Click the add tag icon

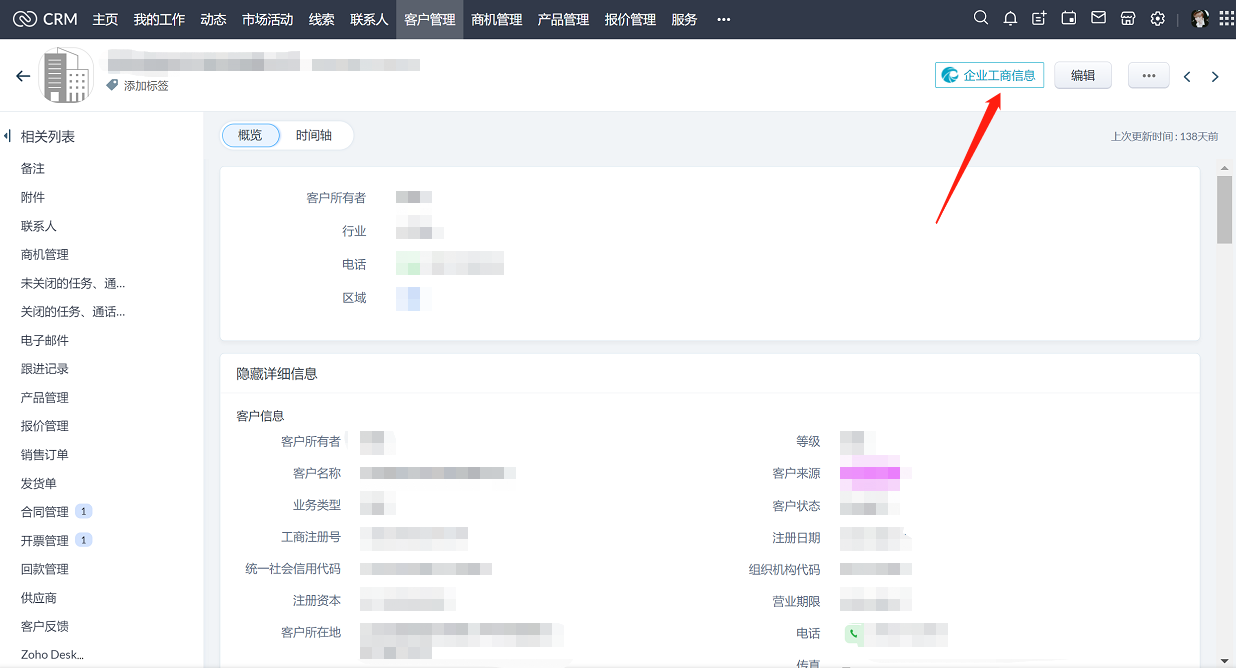(x=113, y=86)
